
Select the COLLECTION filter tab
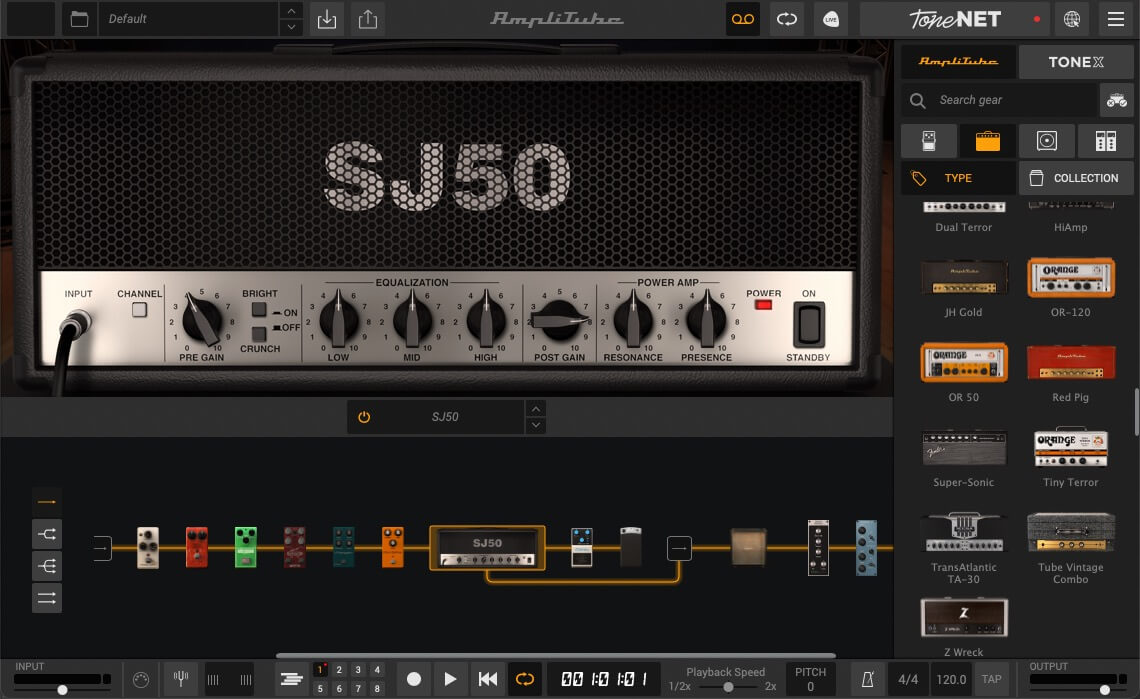point(1076,177)
